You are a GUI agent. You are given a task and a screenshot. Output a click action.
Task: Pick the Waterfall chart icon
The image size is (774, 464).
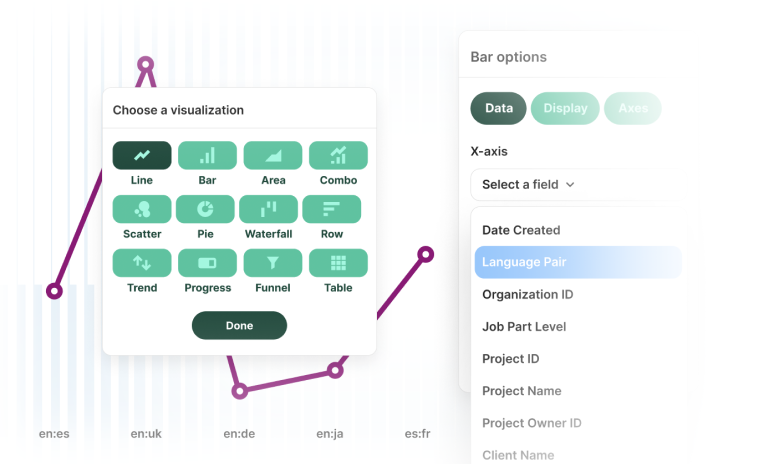pyautogui.click(x=268, y=209)
